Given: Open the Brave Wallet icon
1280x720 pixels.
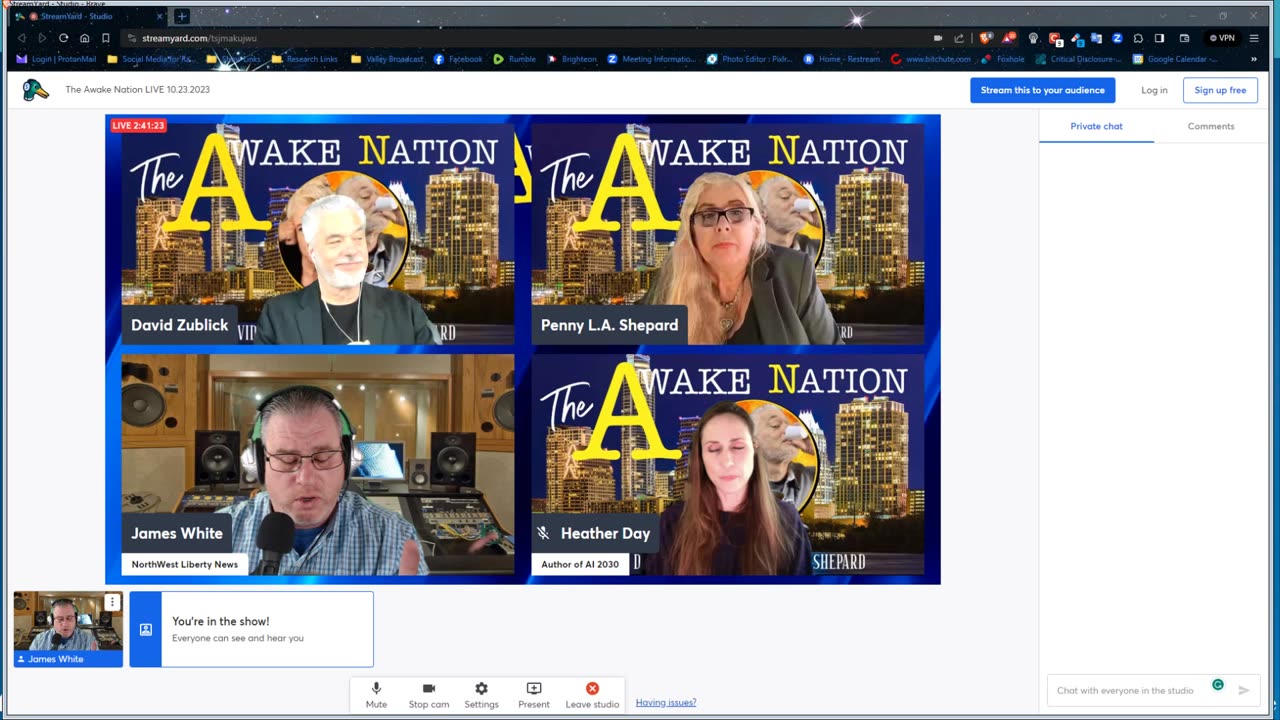Looking at the screenshot, I should pos(1184,38).
